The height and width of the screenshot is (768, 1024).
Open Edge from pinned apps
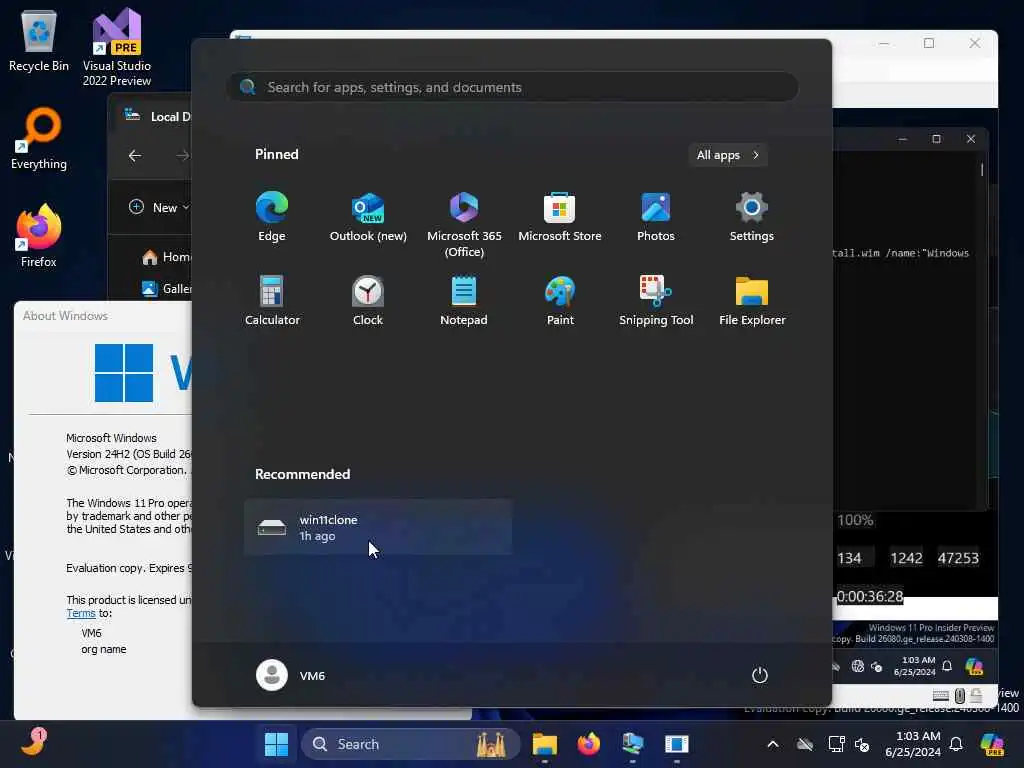[x=272, y=217]
